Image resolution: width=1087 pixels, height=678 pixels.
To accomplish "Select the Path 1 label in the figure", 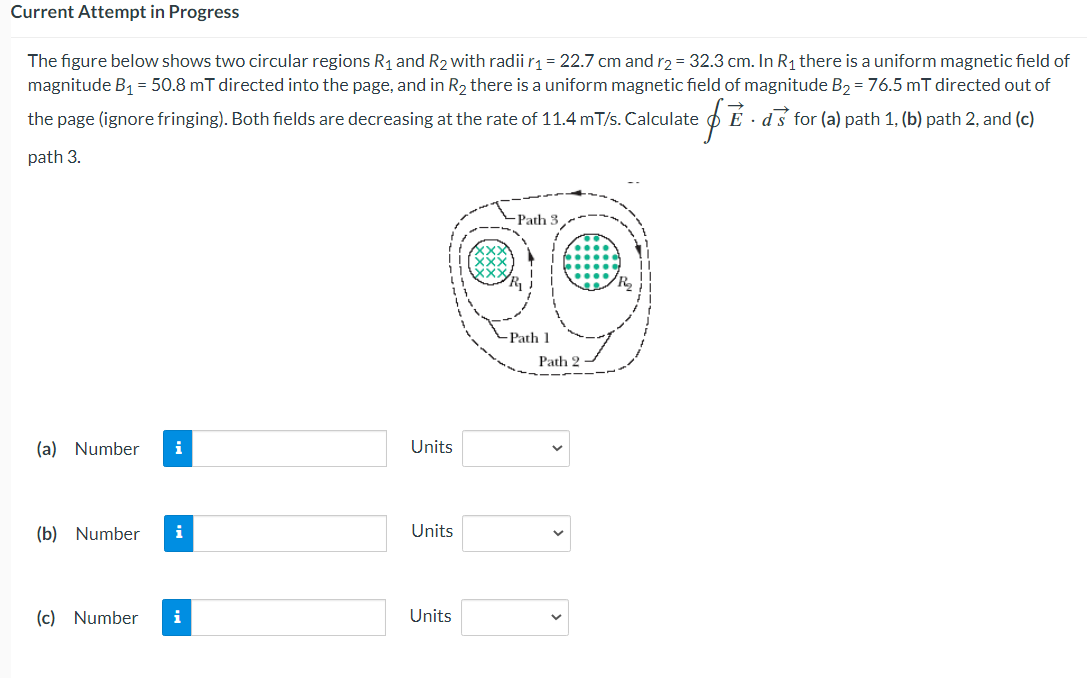I will (527, 338).
